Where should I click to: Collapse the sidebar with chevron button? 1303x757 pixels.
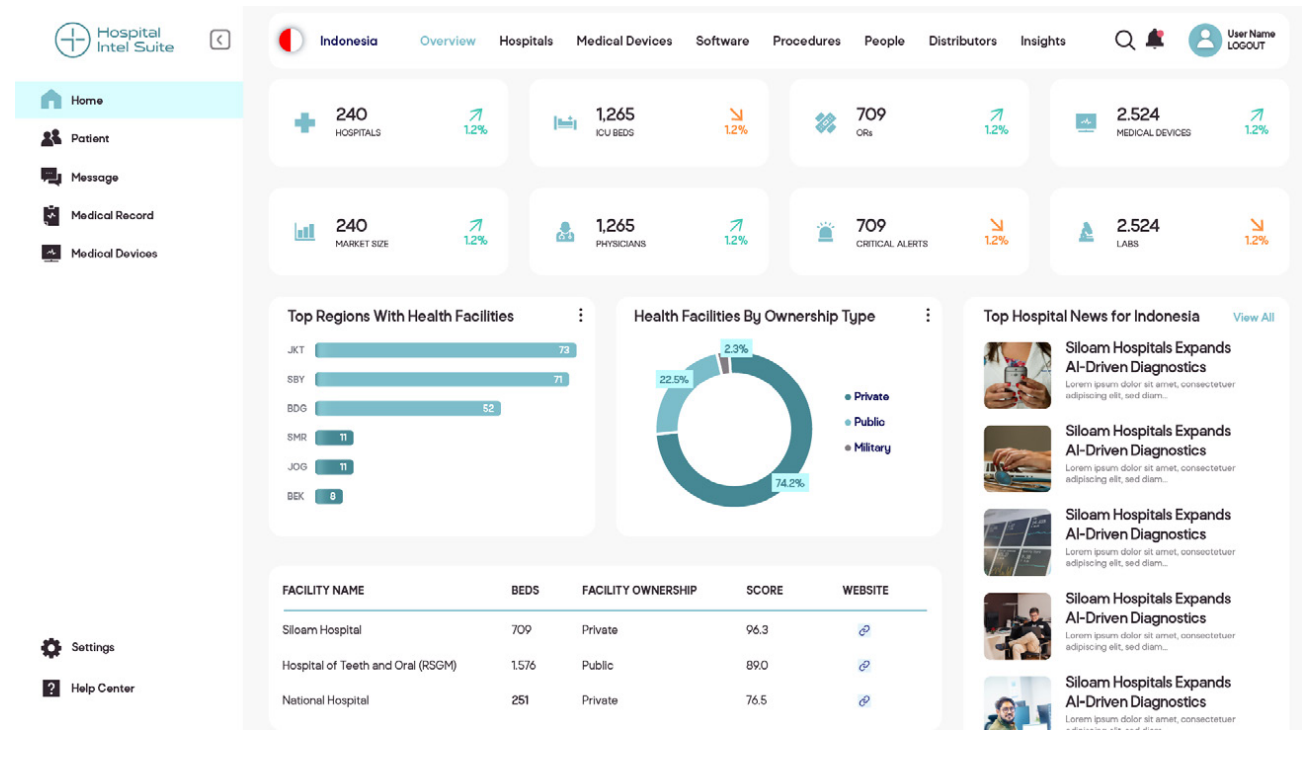point(220,40)
